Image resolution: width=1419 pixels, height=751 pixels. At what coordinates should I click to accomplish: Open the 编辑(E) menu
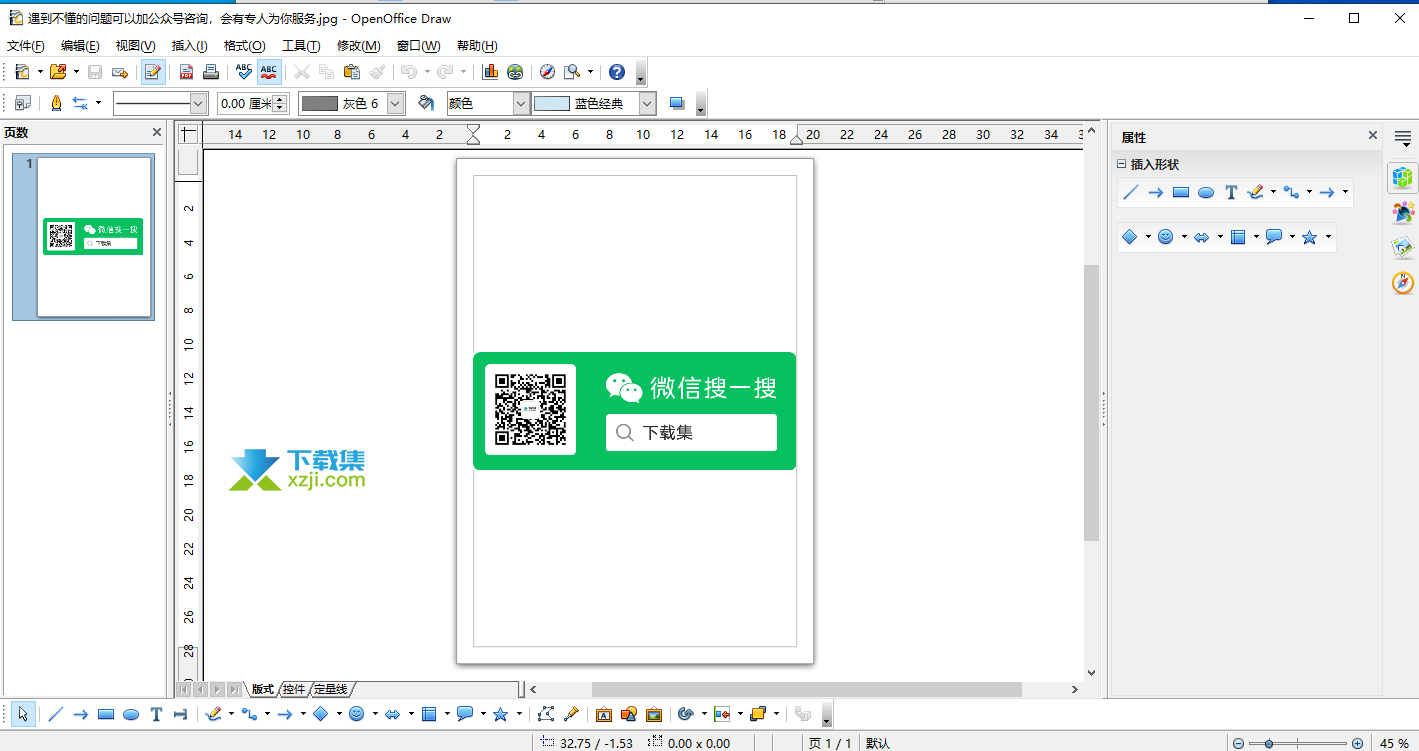[80, 46]
